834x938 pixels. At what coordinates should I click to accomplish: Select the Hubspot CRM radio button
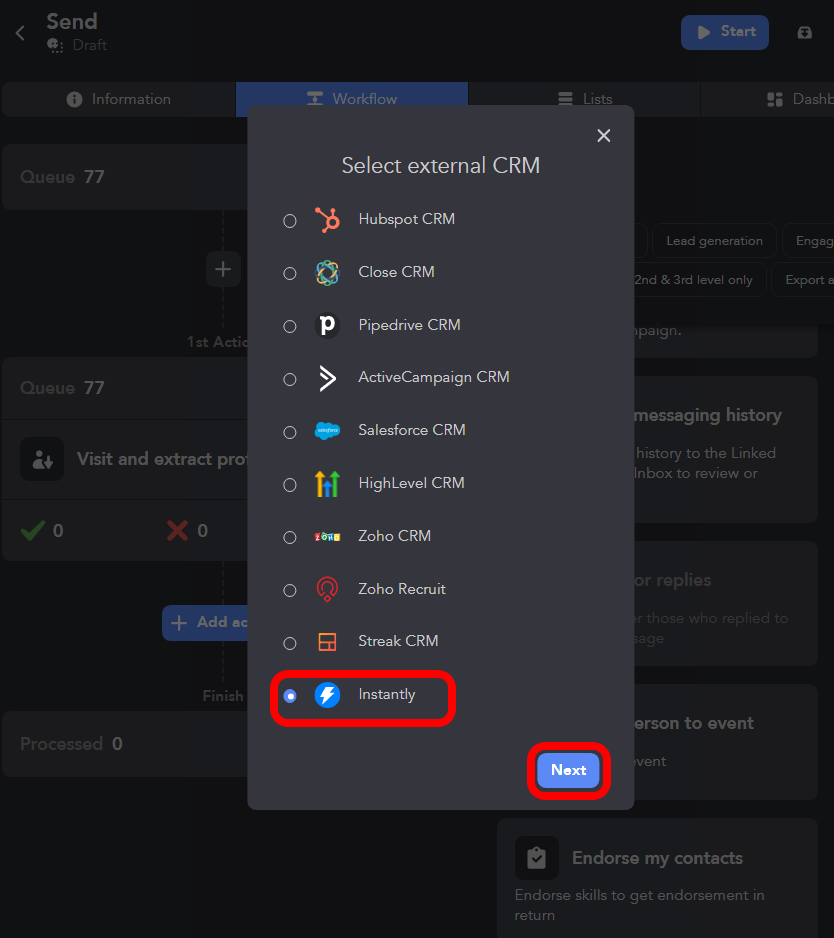(x=290, y=221)
